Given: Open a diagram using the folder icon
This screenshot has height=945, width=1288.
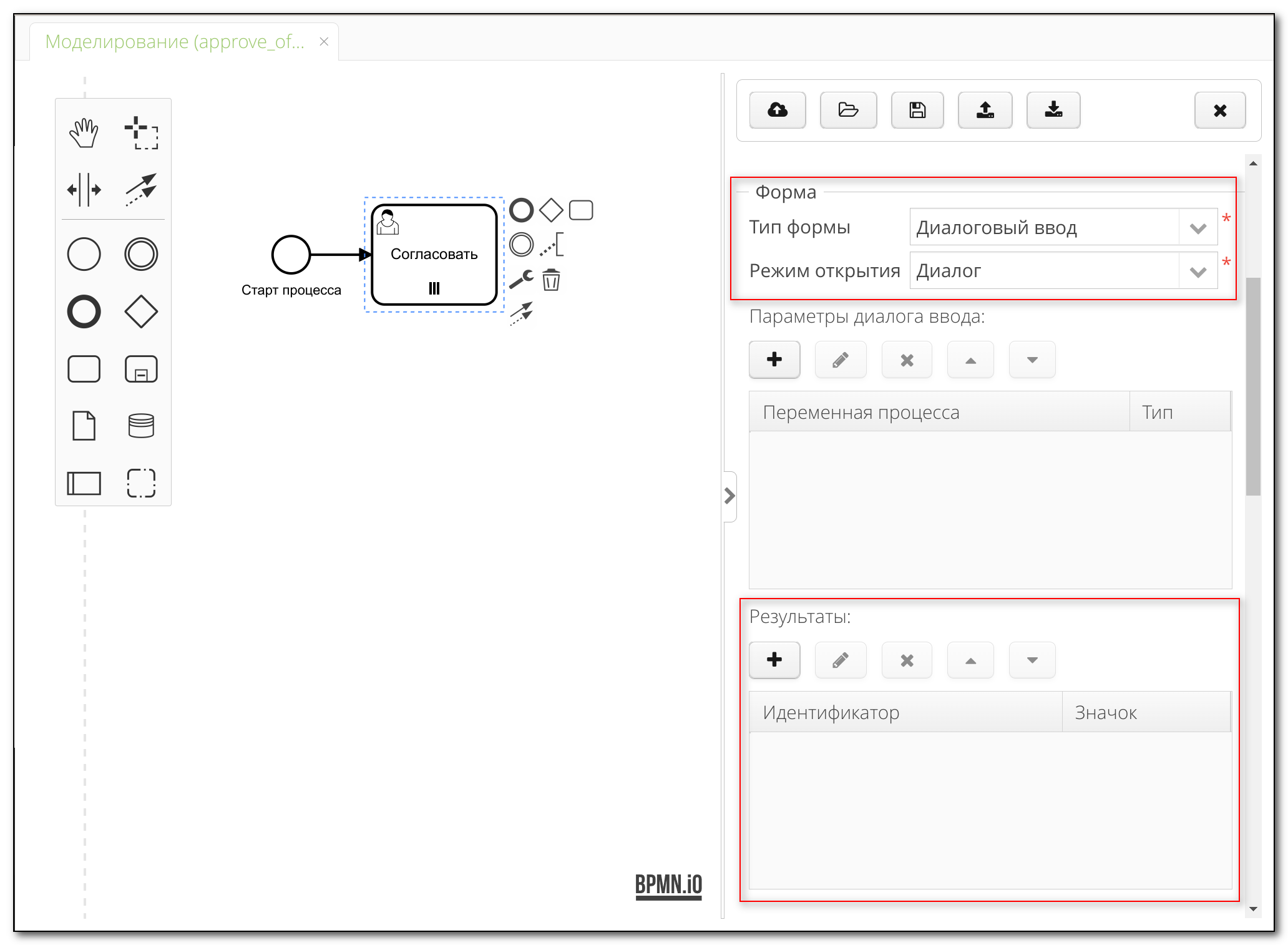Looking at the screenshot, I should pos(849,110).
